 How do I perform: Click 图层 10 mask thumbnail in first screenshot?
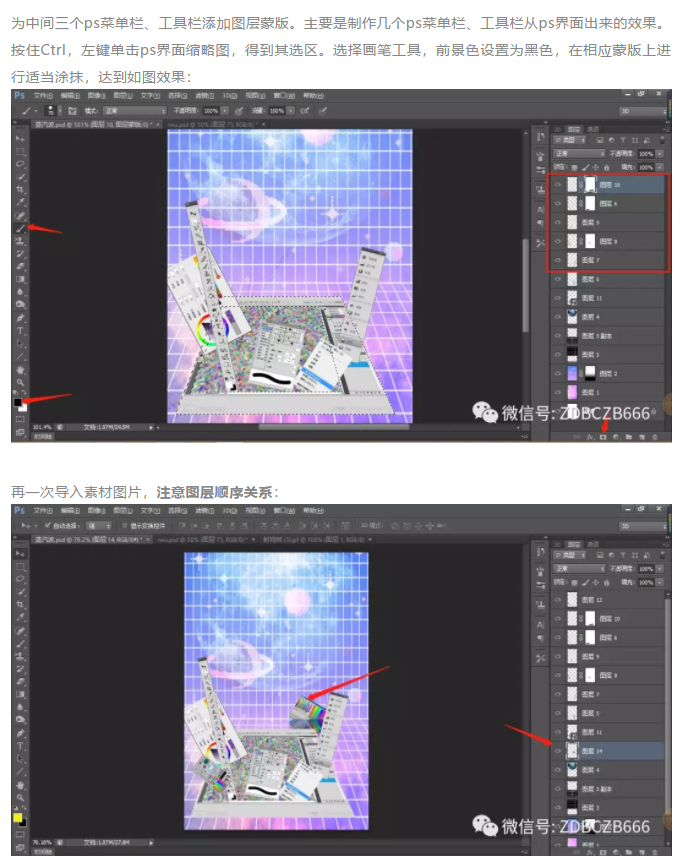tap(590, 184)
